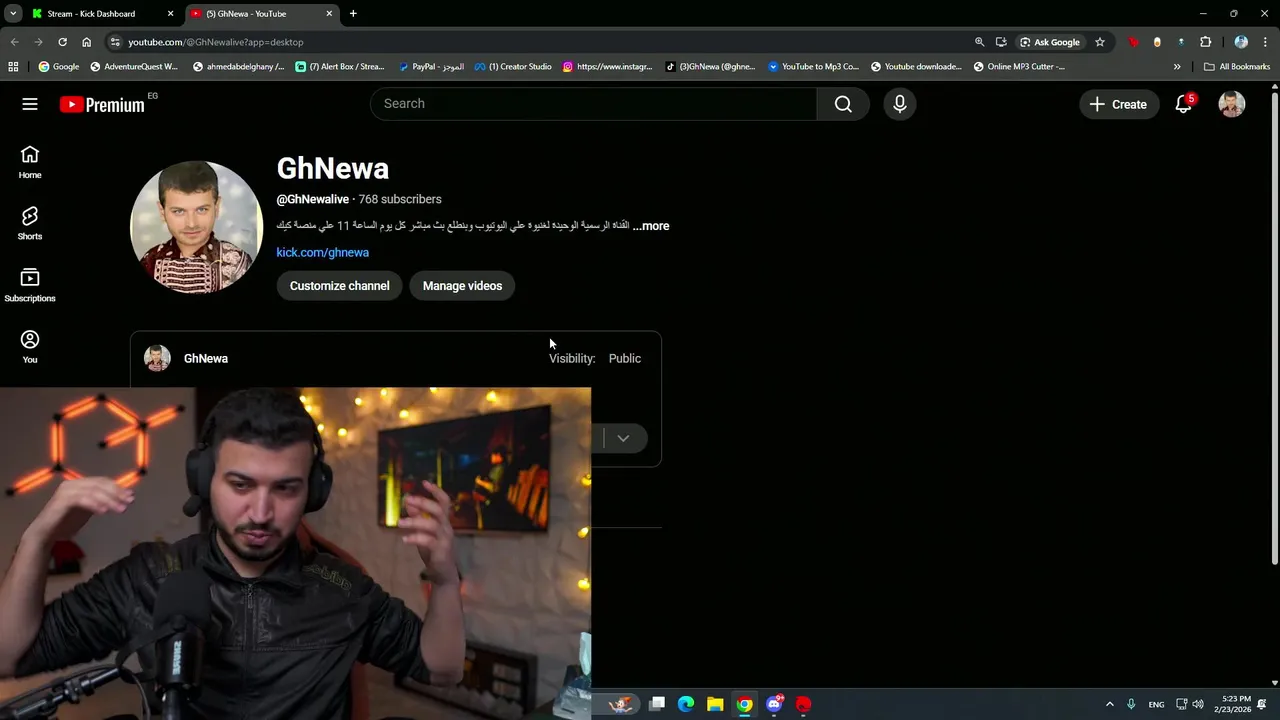1280x720 pixels.
Task: Click Manage videos button
Action: tap(462, 286)
